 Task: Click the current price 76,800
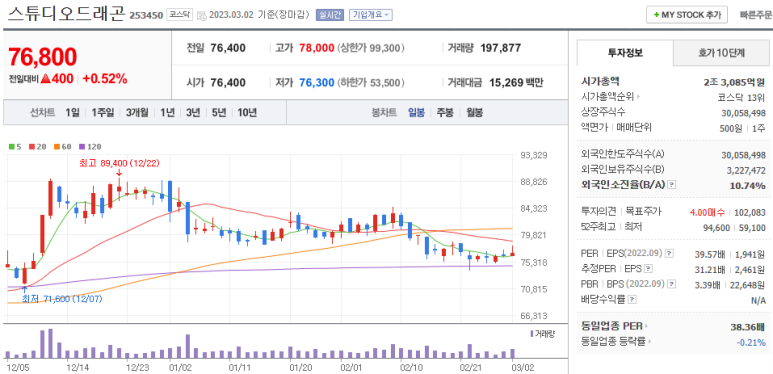click(x=42, y=56)
